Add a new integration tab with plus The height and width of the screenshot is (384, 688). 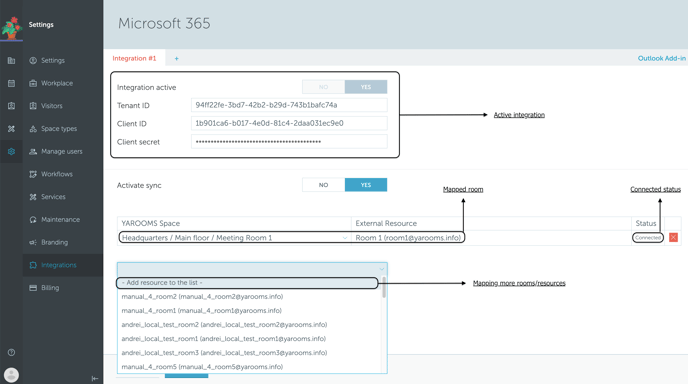tap(176, 58)
